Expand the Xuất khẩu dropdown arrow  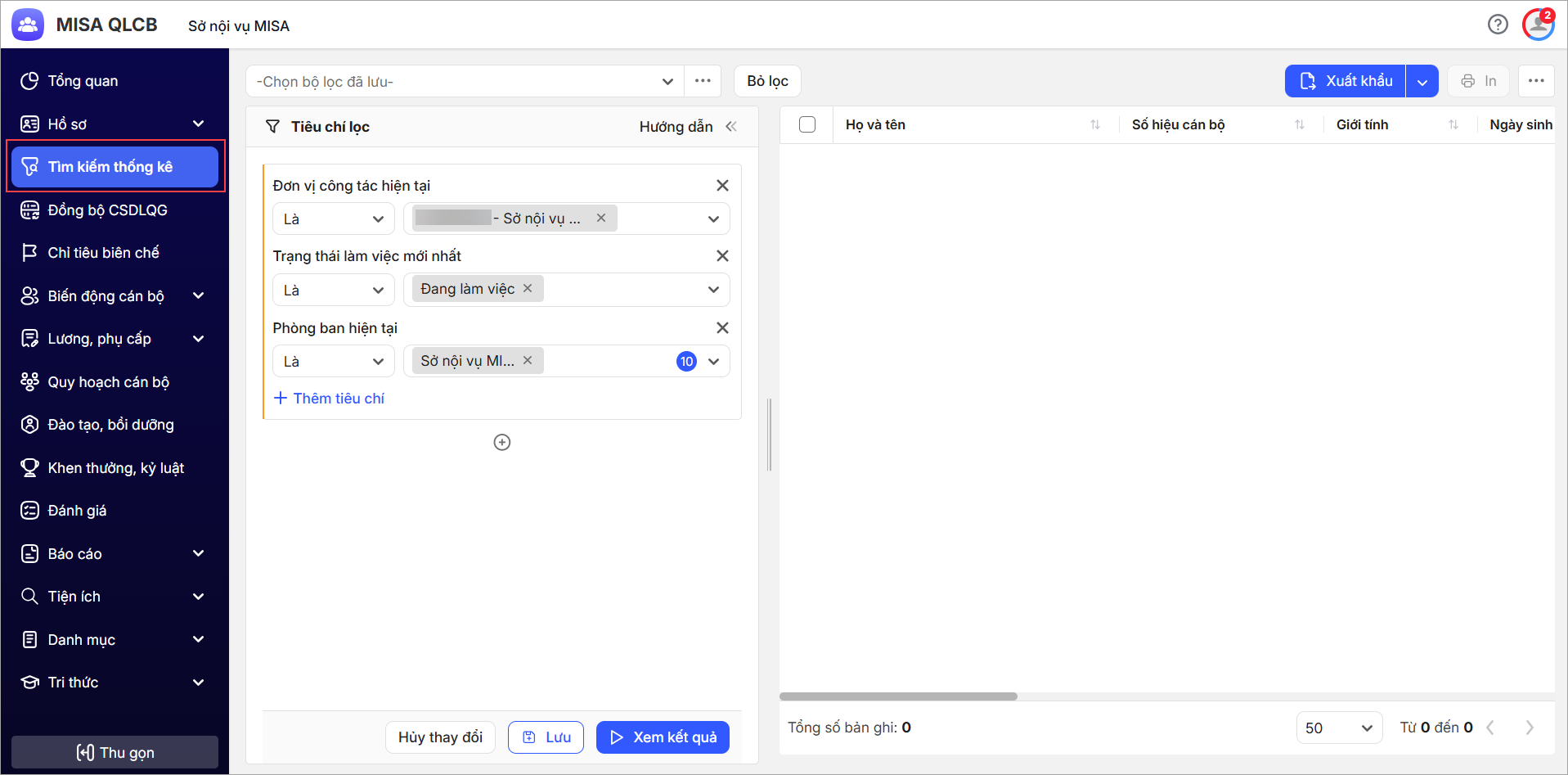pos(1422,81)
